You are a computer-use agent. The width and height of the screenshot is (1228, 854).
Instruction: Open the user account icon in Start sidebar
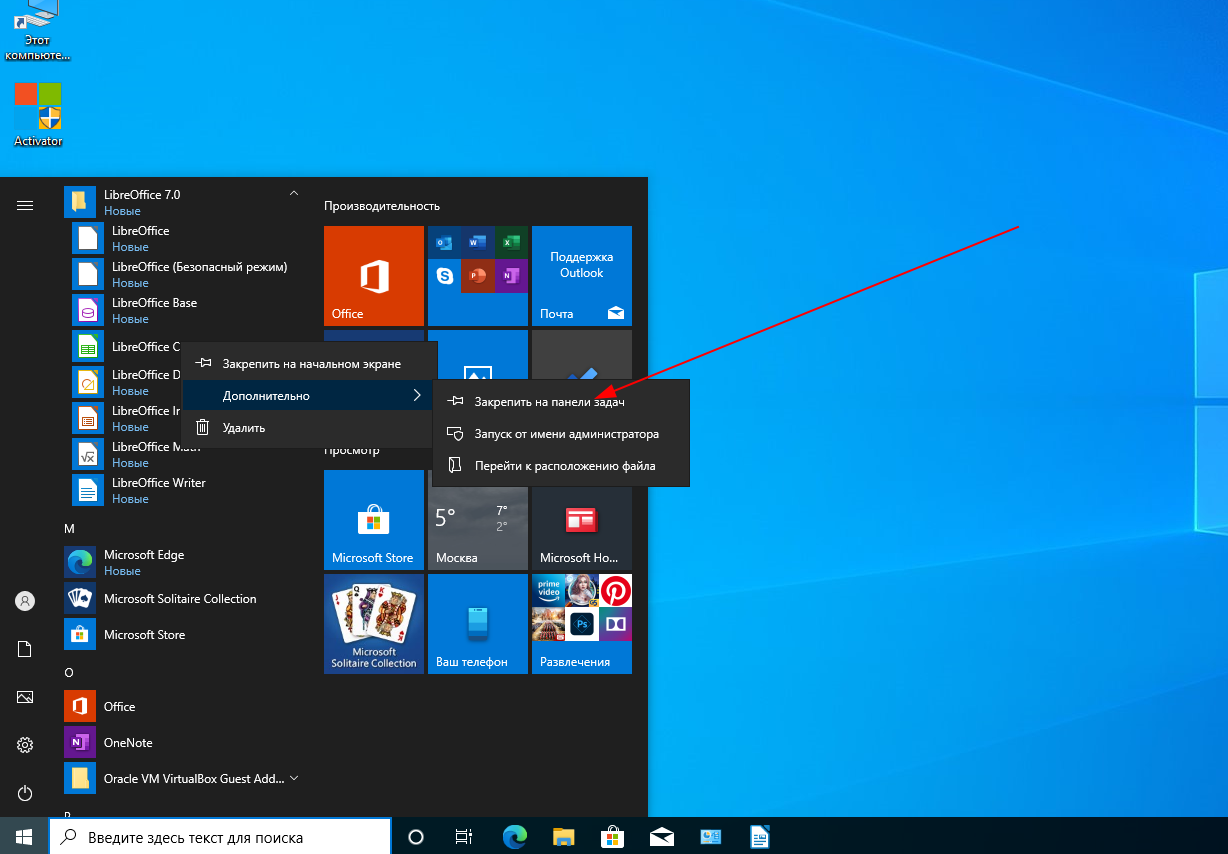tap(25, 601)
